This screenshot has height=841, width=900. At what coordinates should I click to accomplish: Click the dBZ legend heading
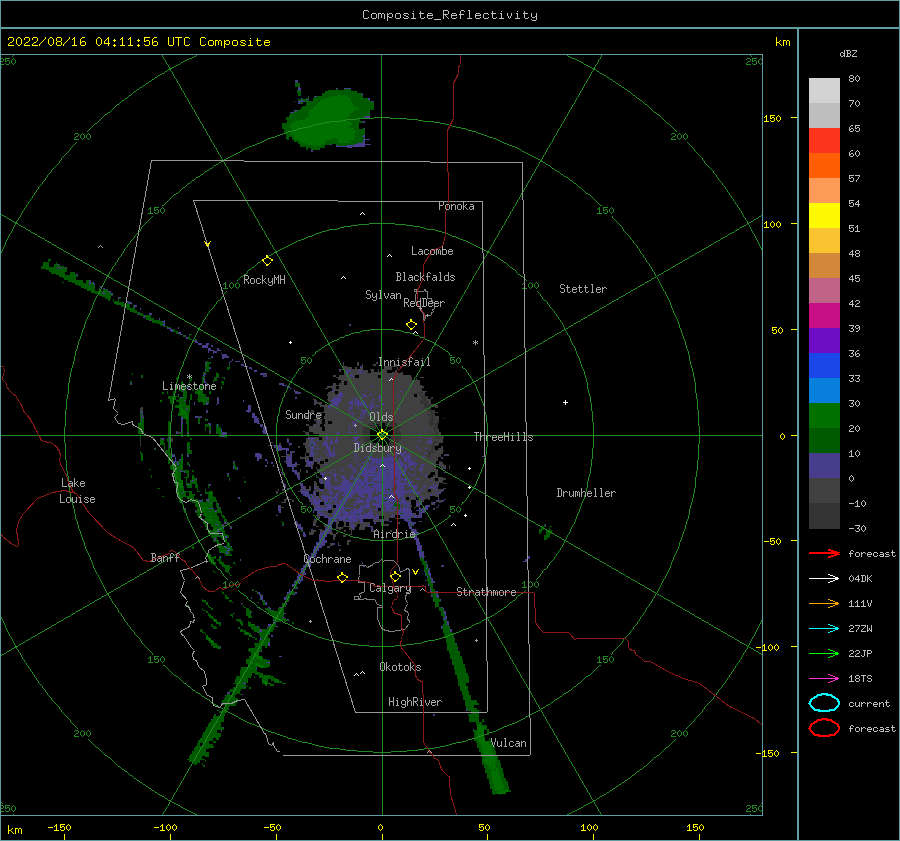[848, 53]
